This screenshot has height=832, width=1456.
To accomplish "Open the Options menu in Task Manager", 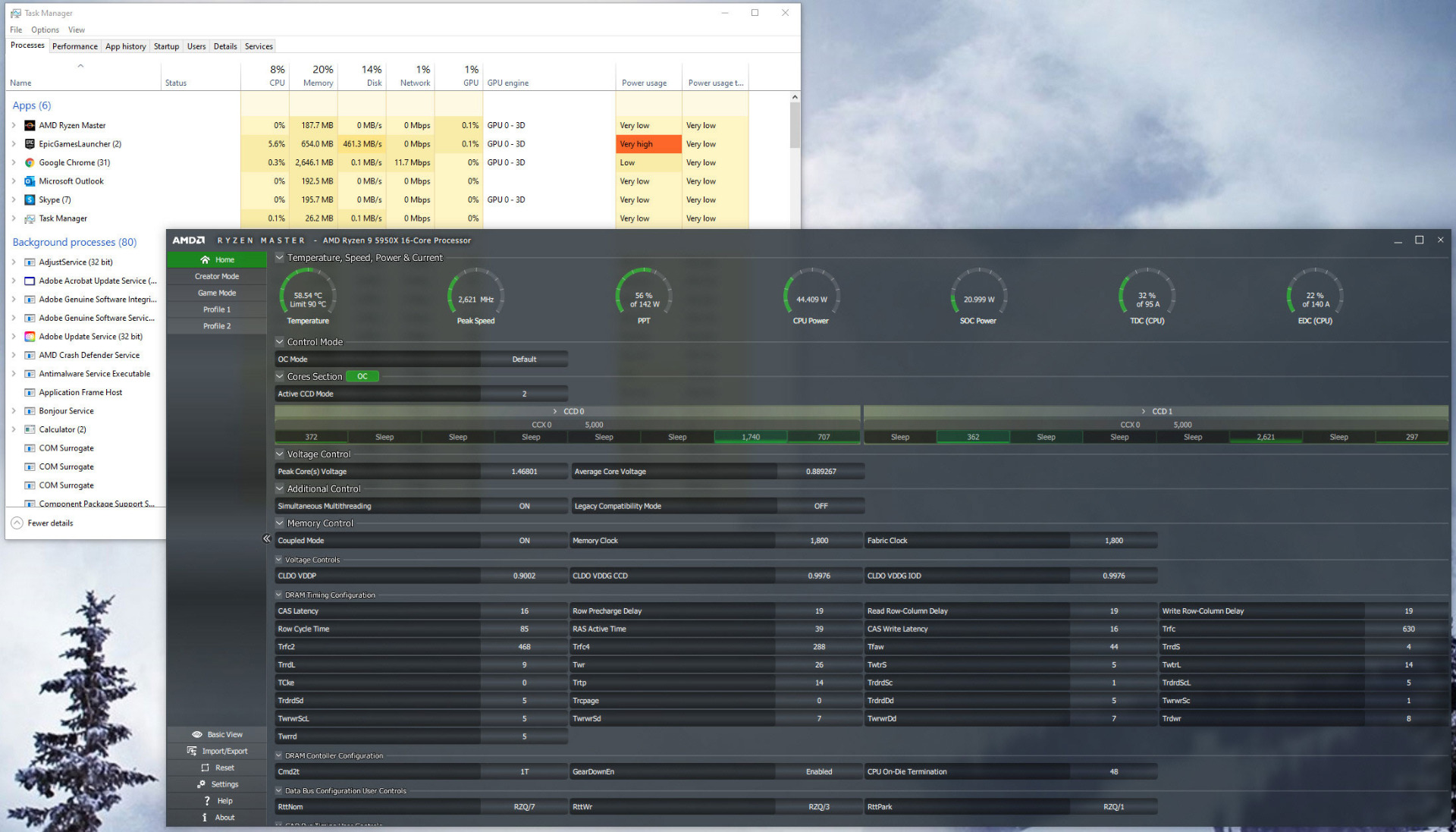I will (45, 30).
